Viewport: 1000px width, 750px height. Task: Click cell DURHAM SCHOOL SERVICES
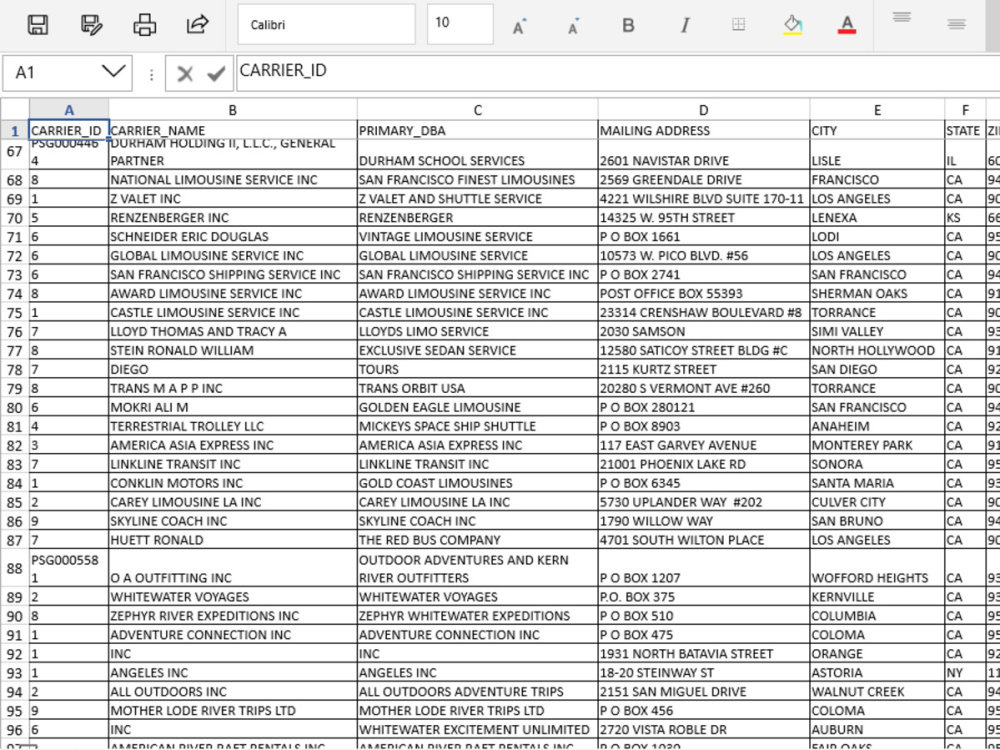coord(478,154)
